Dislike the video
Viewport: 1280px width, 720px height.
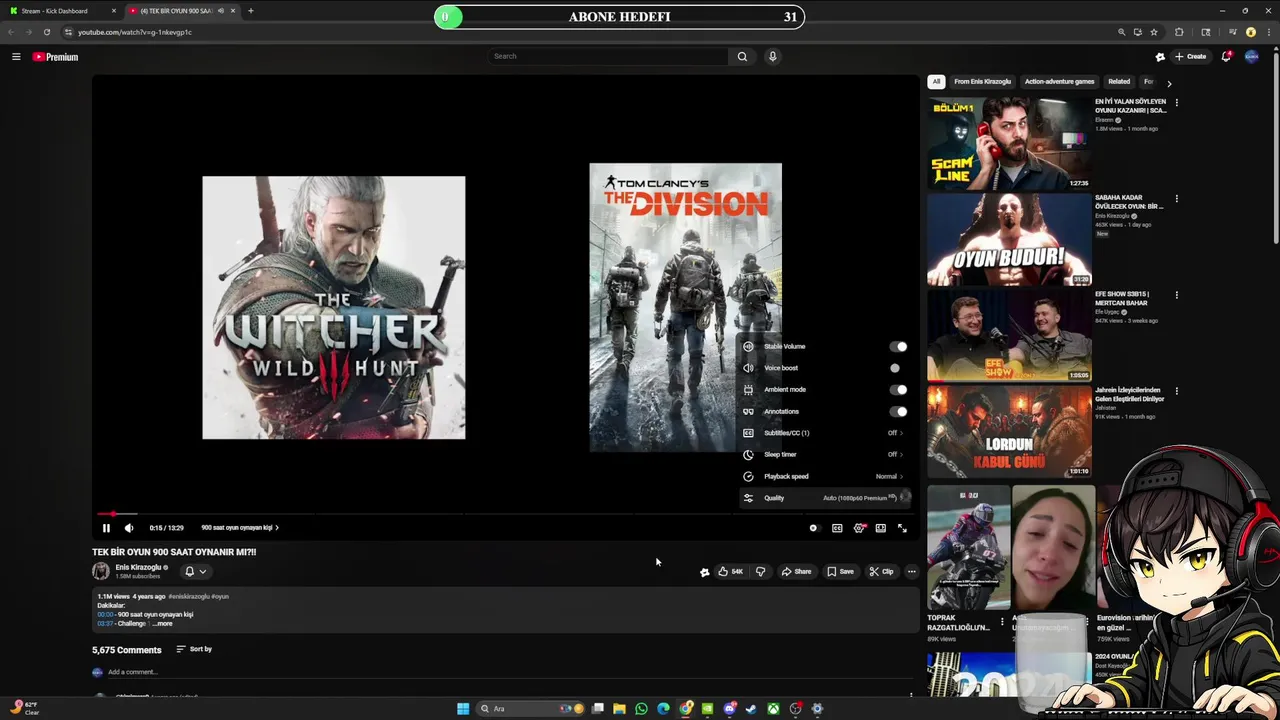coord(760,572)
